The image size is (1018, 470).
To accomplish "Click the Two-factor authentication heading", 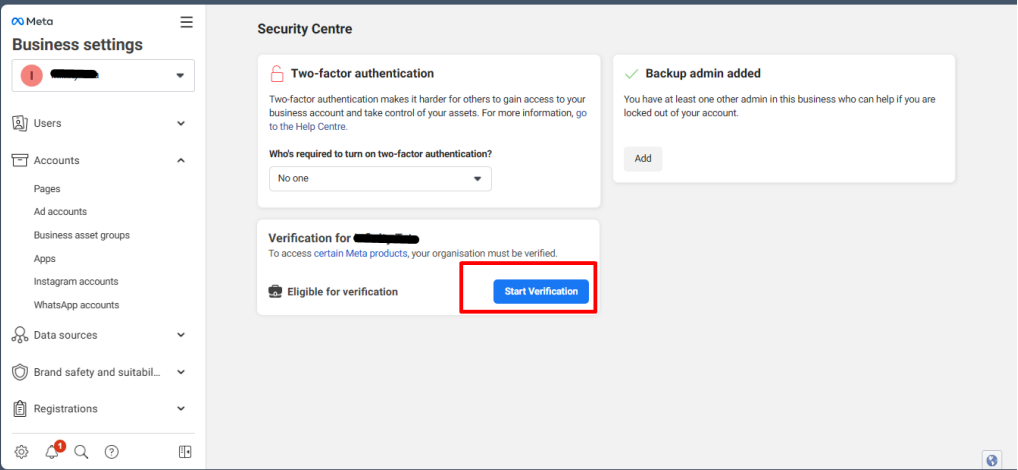I will (362, 73).
